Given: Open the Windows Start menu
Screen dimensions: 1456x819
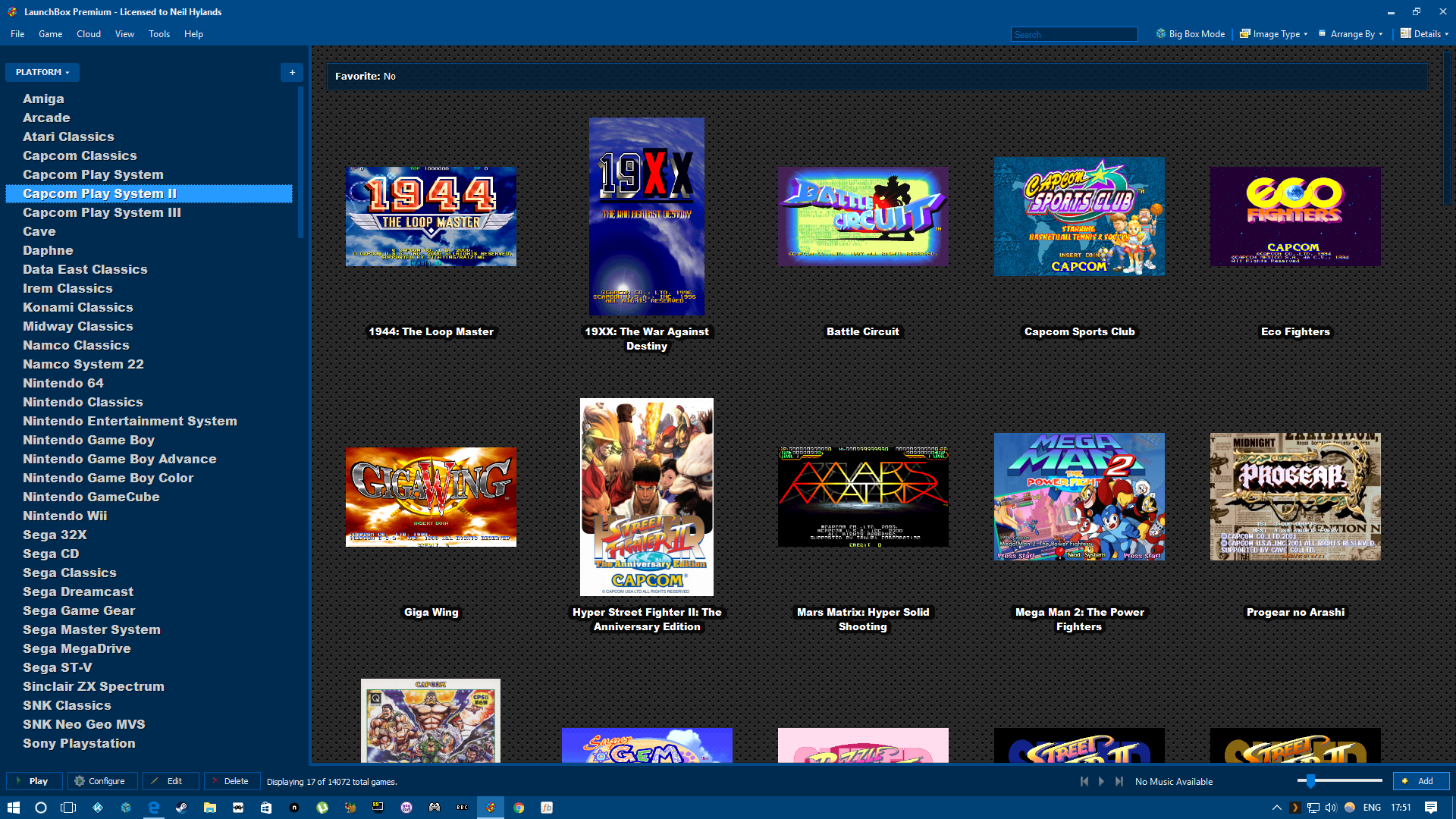Looking at the screenshot, I should point(13,808).
